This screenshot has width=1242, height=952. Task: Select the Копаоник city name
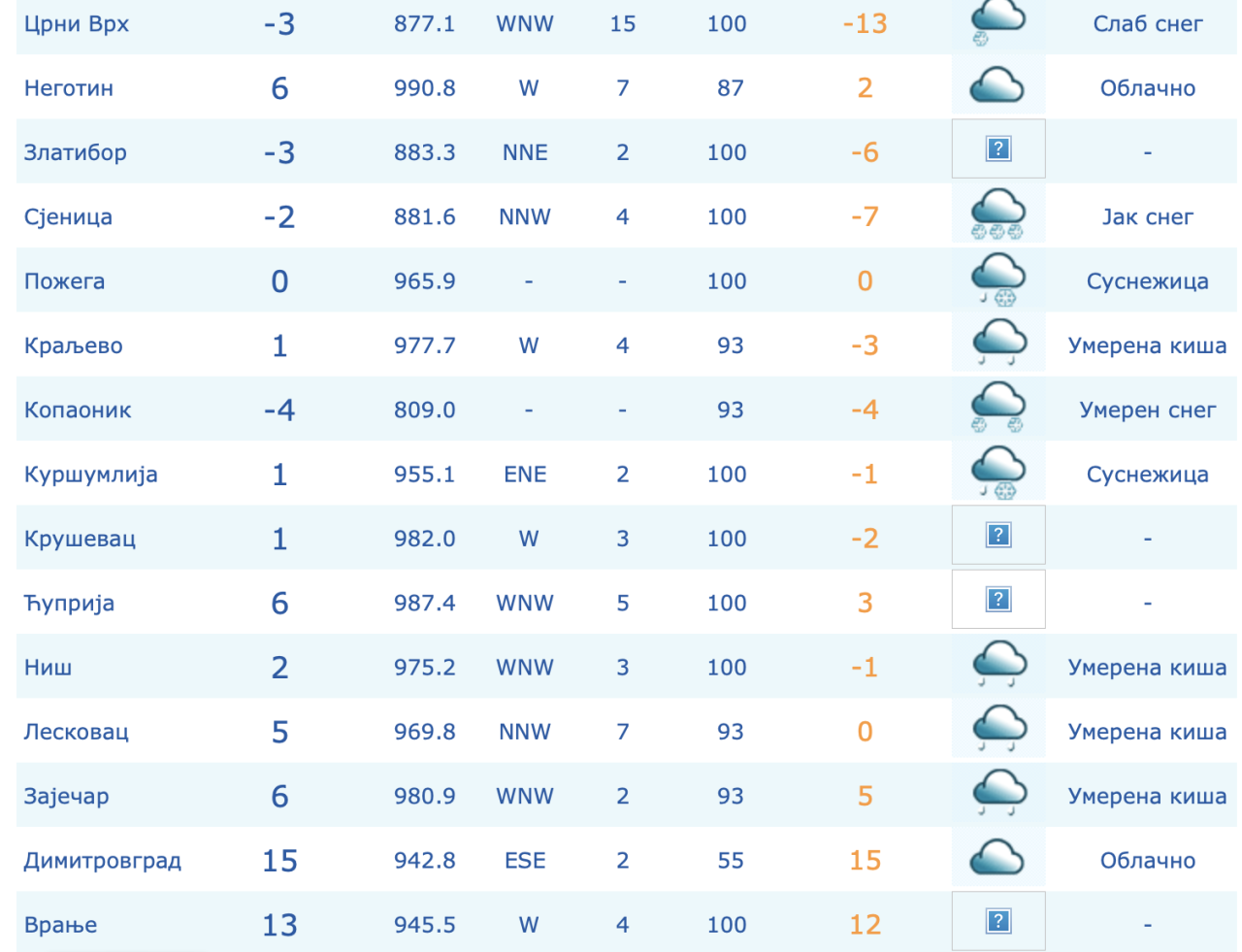pyautogui.click(x=78, y=410)
